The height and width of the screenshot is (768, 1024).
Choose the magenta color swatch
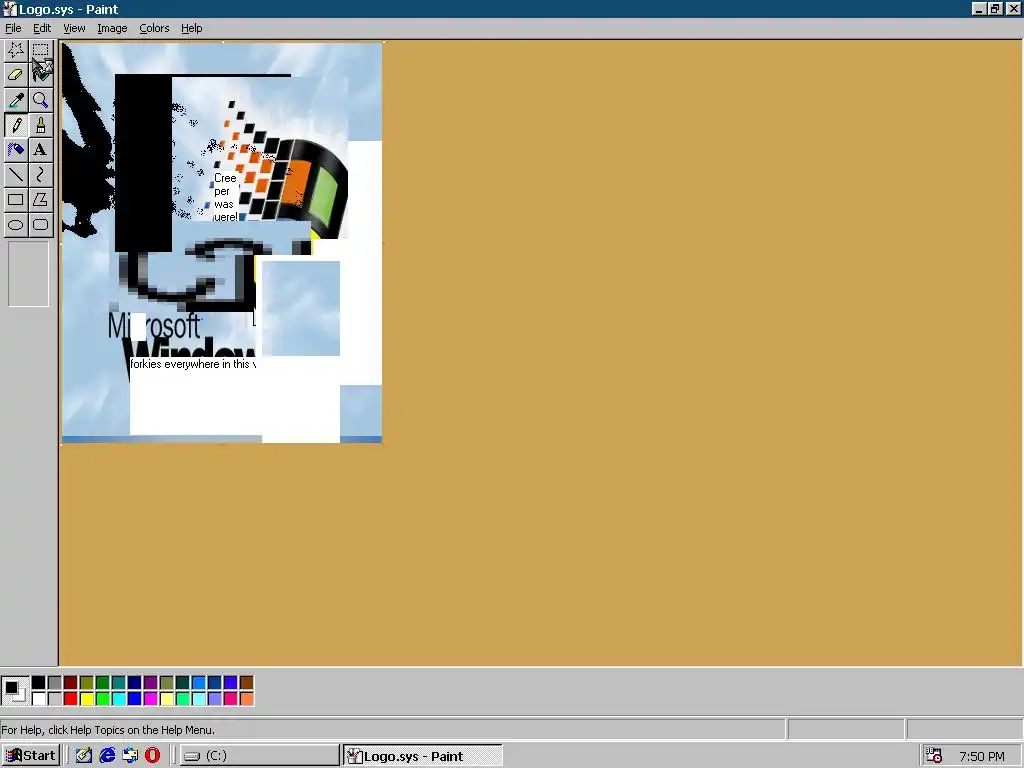(150, 699)
